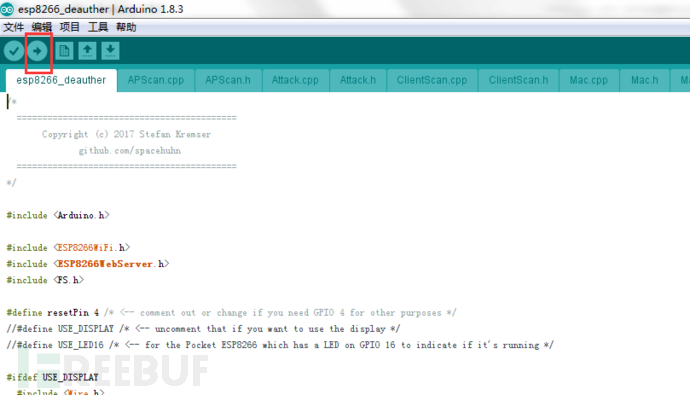Click the Copyright (c) 2017 Stefan Kremser line
This screenshot has width=690, height=395.
pos(126,134)
